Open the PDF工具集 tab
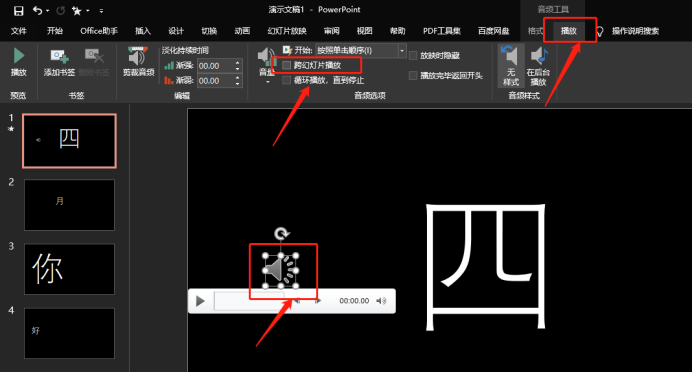This screenshot has width=692, height=372. (x=441, y=31)
